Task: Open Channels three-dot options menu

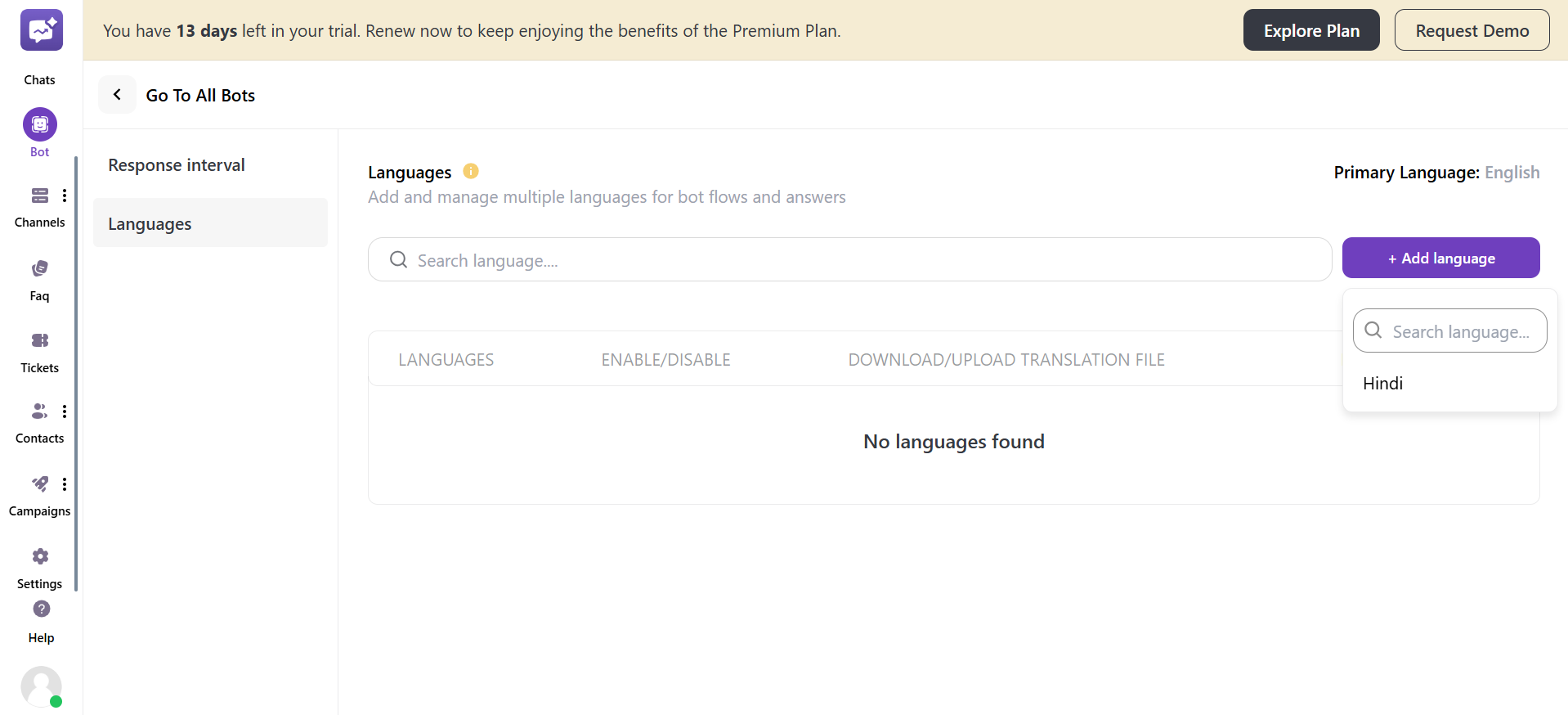Action: click(65, 196)
